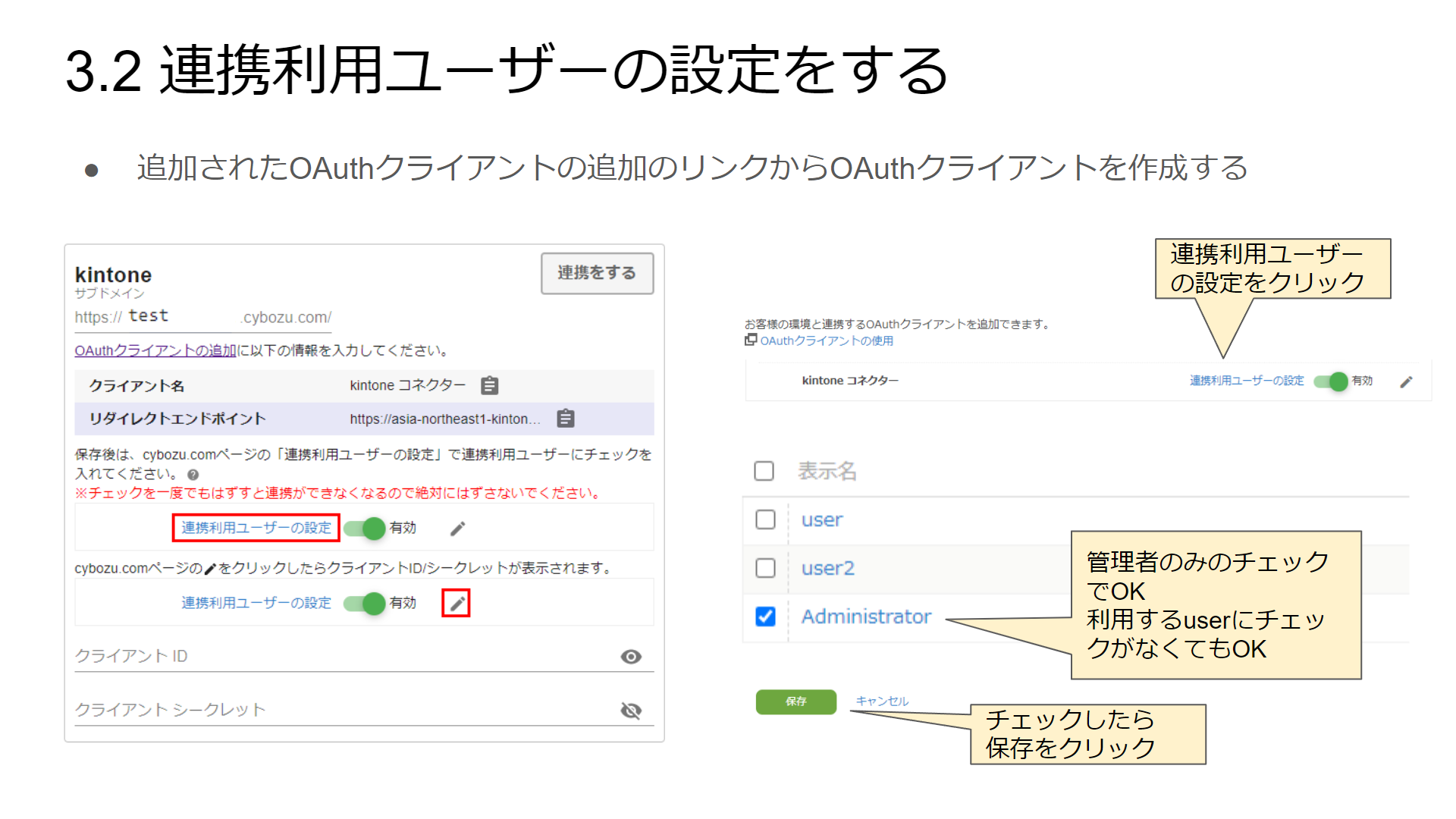Open red-boxed 連携利用ユーザーの設定 link

point(256,528)
